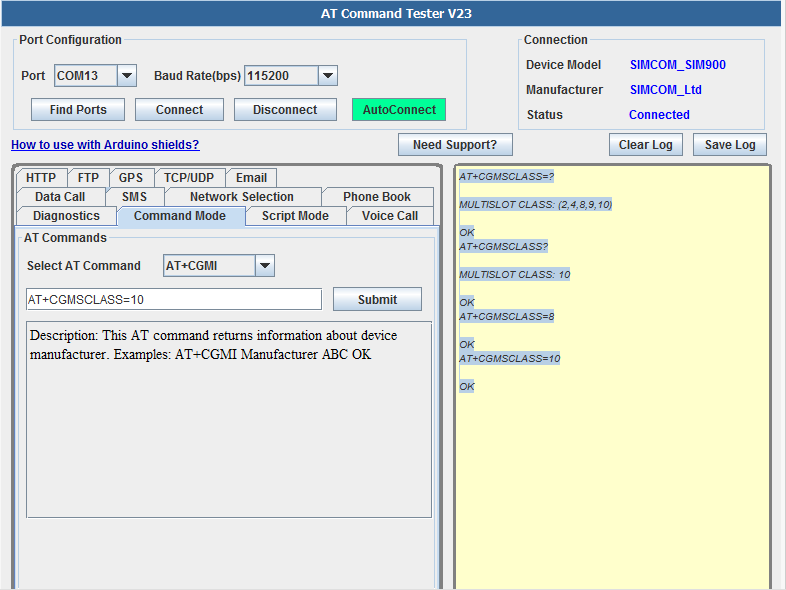
Task: Click log line AT+CGMSCLASS=8
Action: (507, 317)
